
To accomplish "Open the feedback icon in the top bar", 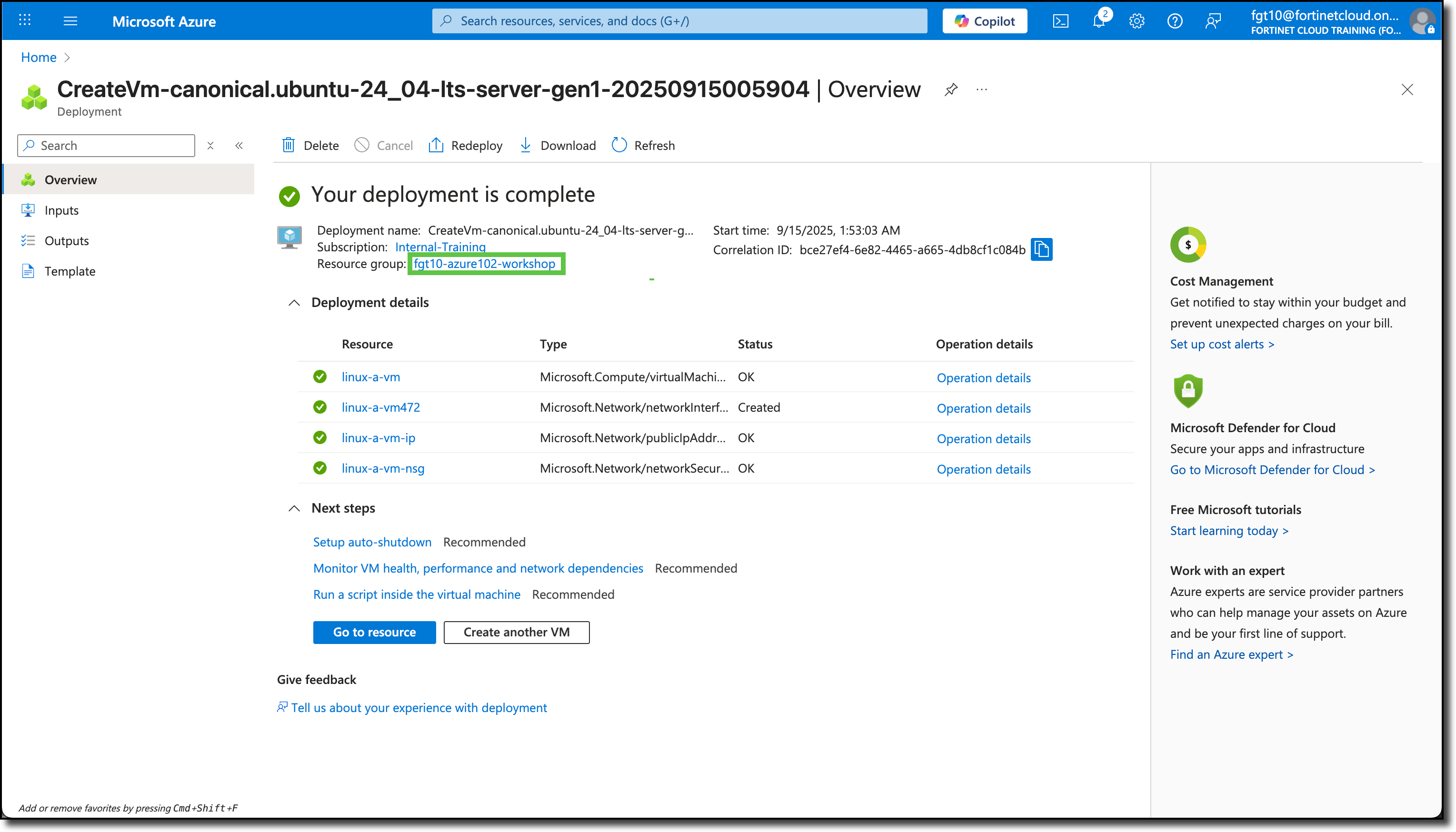I will (1213, 20).
